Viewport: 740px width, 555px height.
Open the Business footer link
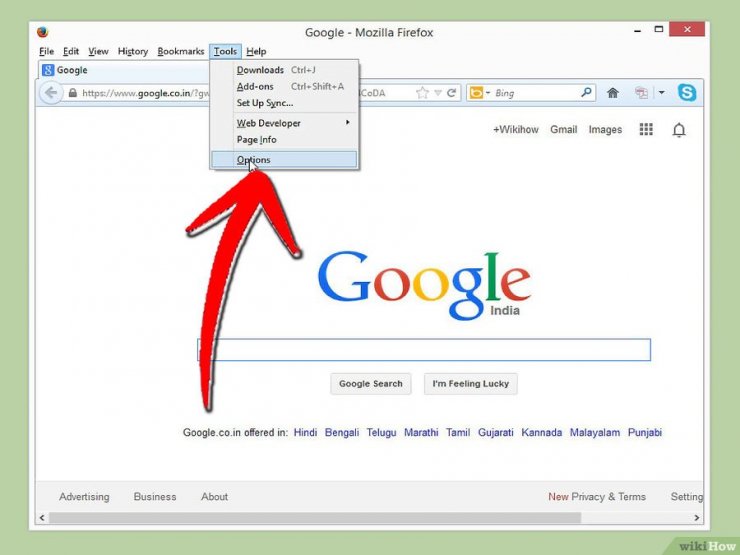point(155,496)
